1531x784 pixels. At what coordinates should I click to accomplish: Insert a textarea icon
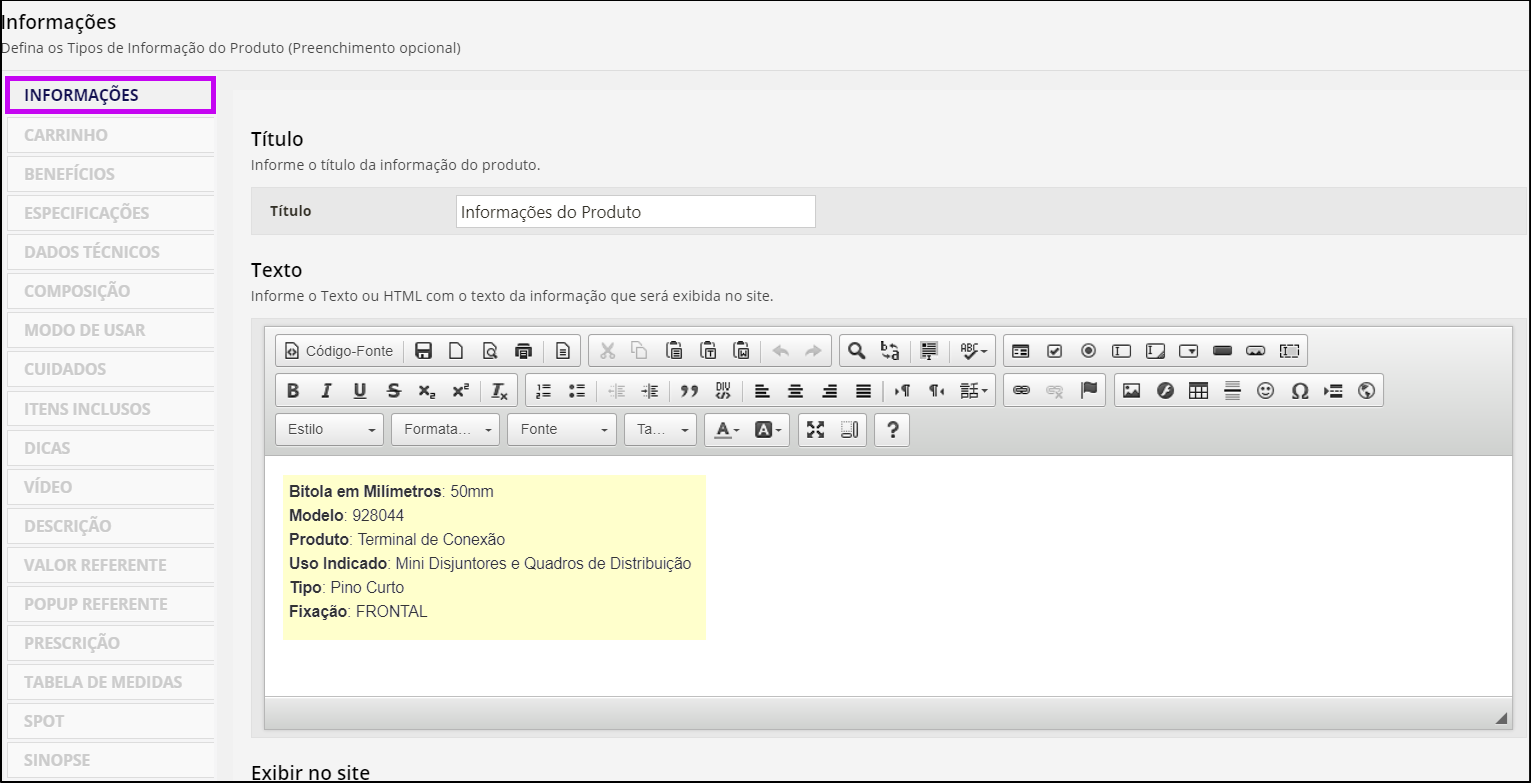click(x=1155, y=351)
